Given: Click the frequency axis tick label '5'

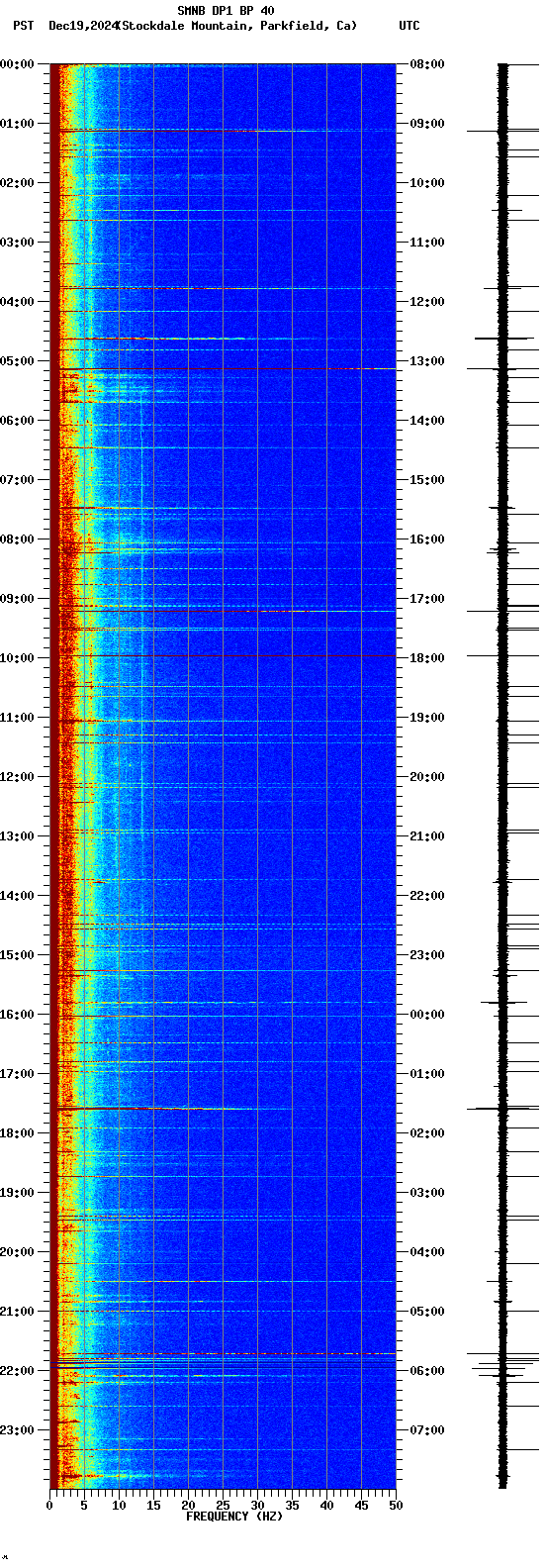Looking at the screenshot, I should pos(84,1506).
